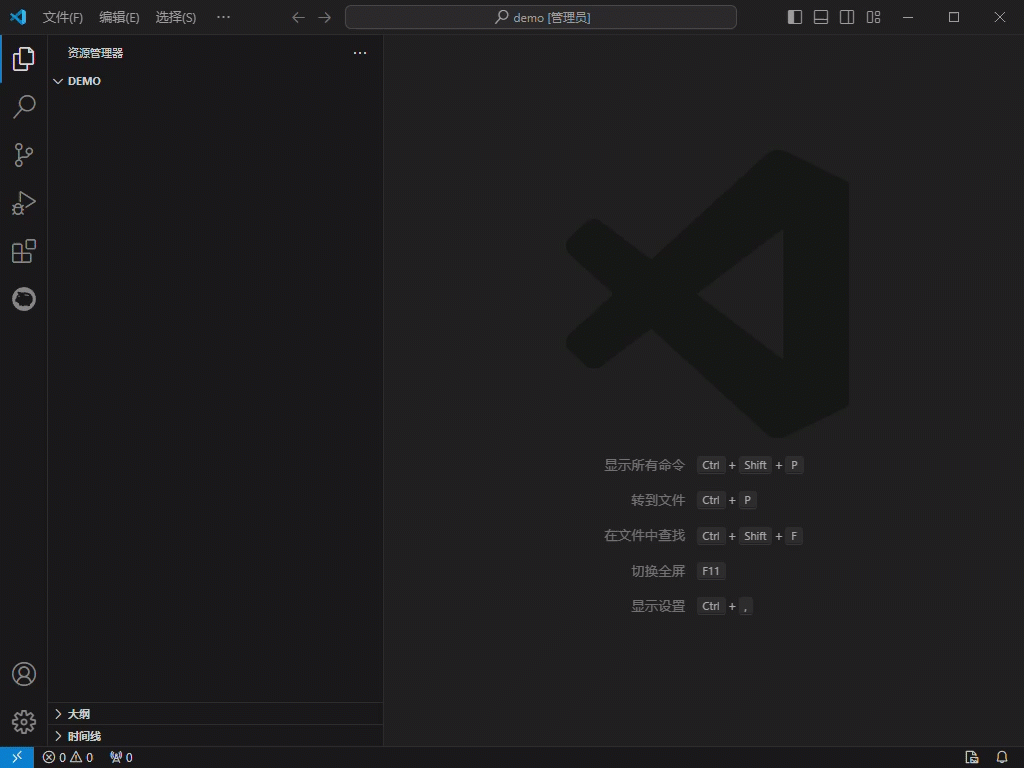1024x768 pixels.
Task: Maximize the VS Code window
Action: (x=954, y=17)
